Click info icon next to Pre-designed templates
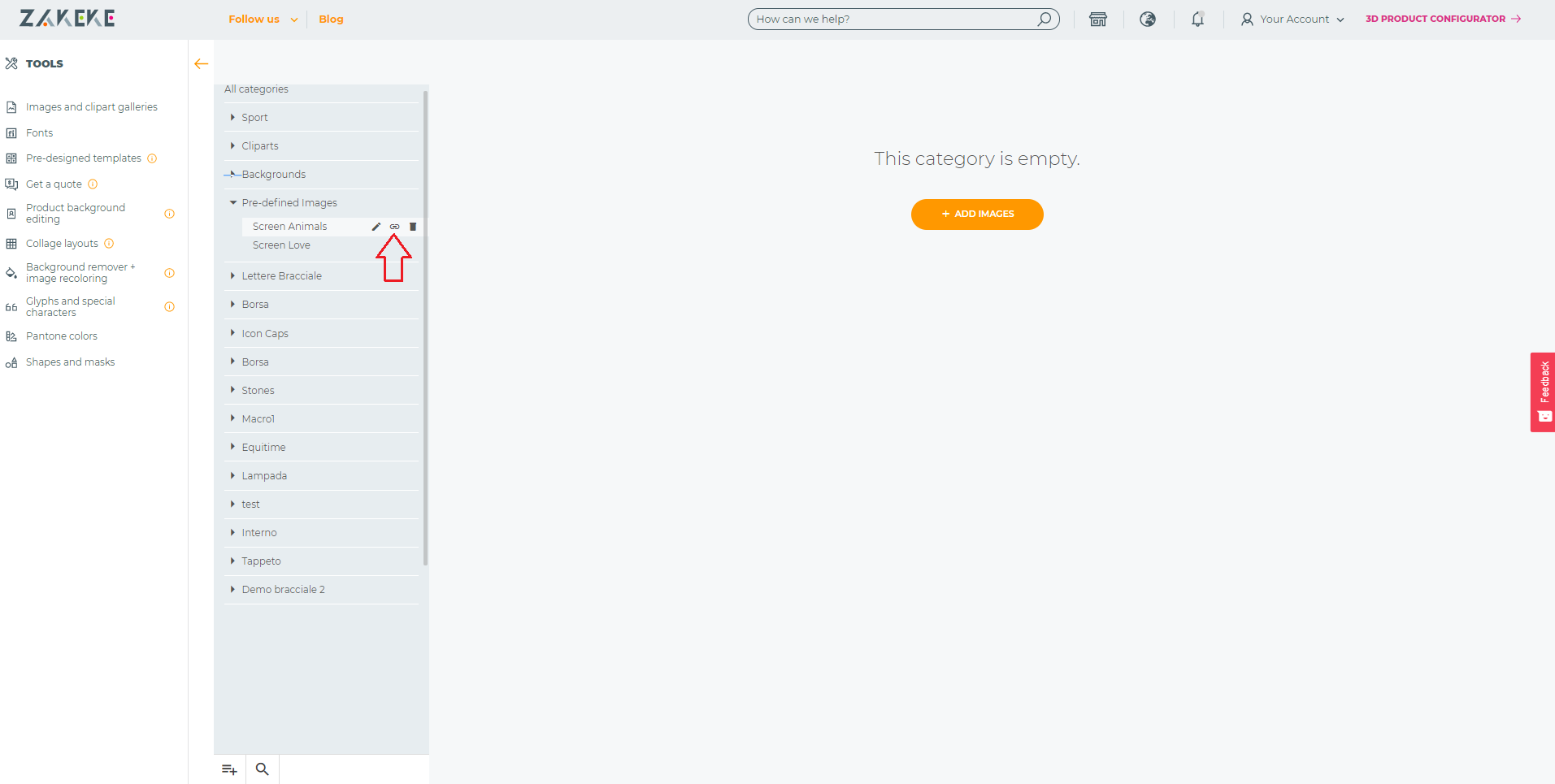The height and width of the screenshot is (784, 1555). tap(152, 158)
